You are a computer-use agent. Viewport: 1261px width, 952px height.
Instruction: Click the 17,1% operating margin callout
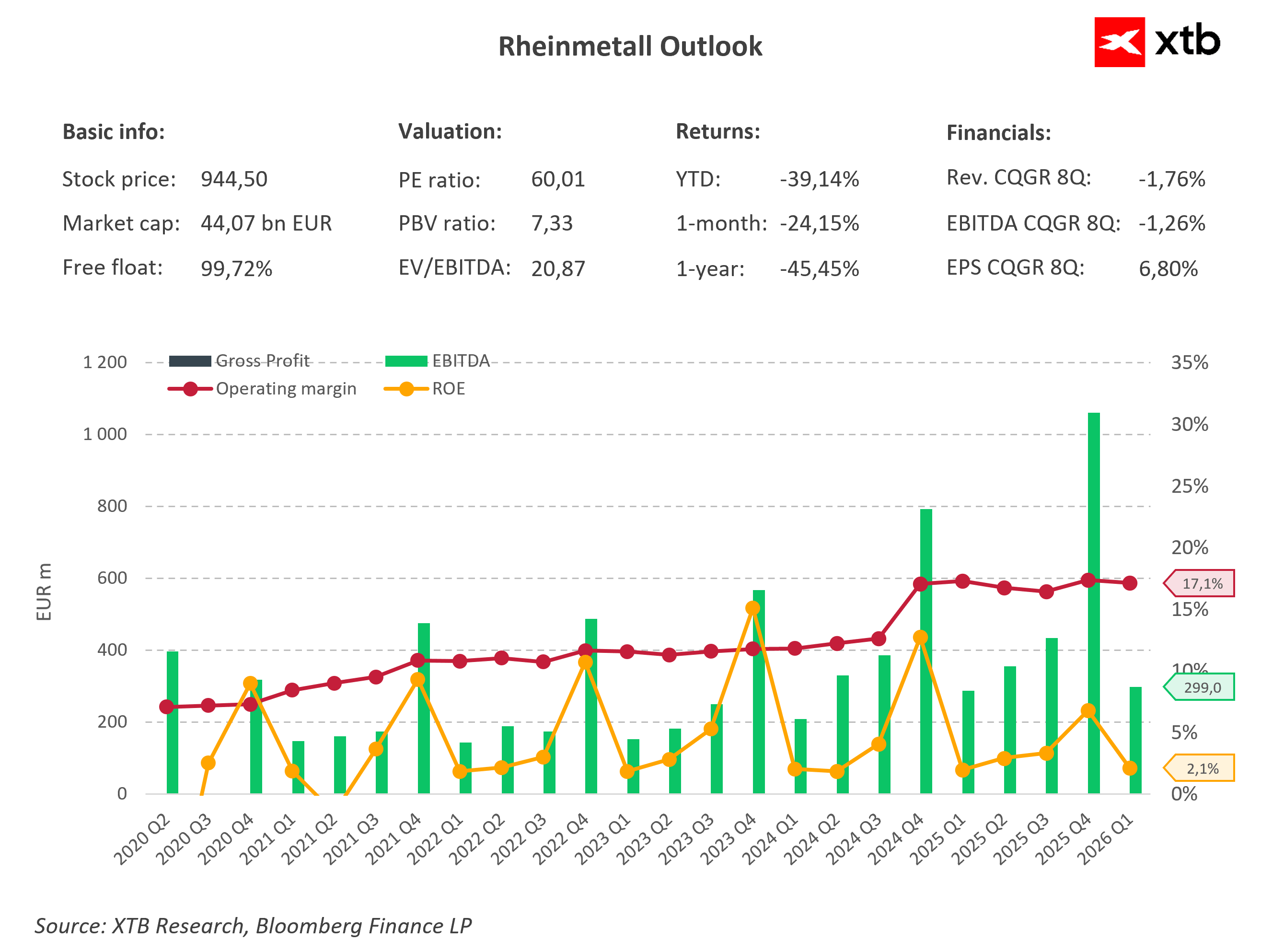pos(1199,583)
